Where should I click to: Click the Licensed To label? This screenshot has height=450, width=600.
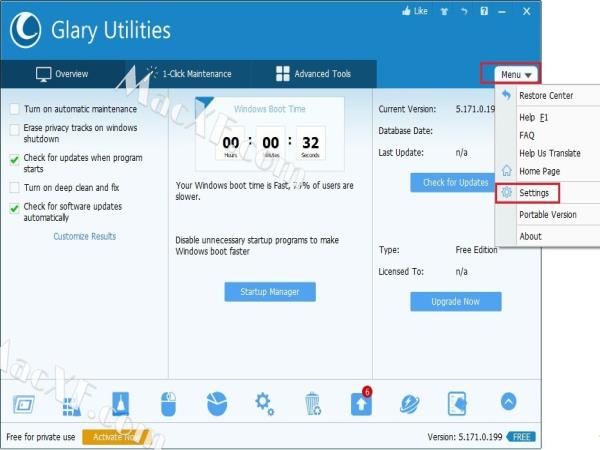click(x=401, y=272)
